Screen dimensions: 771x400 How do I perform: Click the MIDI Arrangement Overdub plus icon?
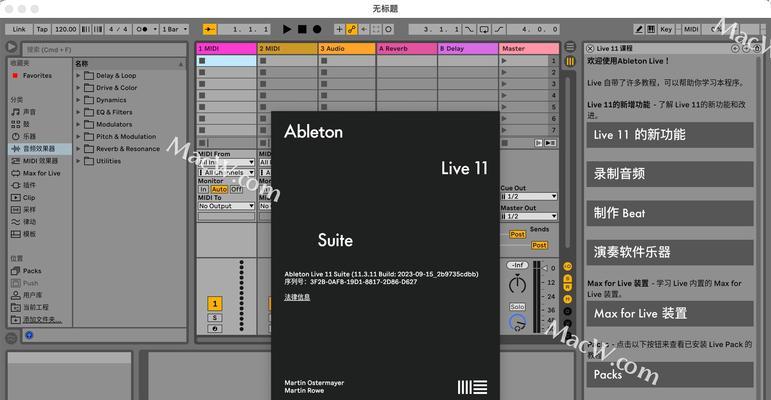click(x=339, y=30)
